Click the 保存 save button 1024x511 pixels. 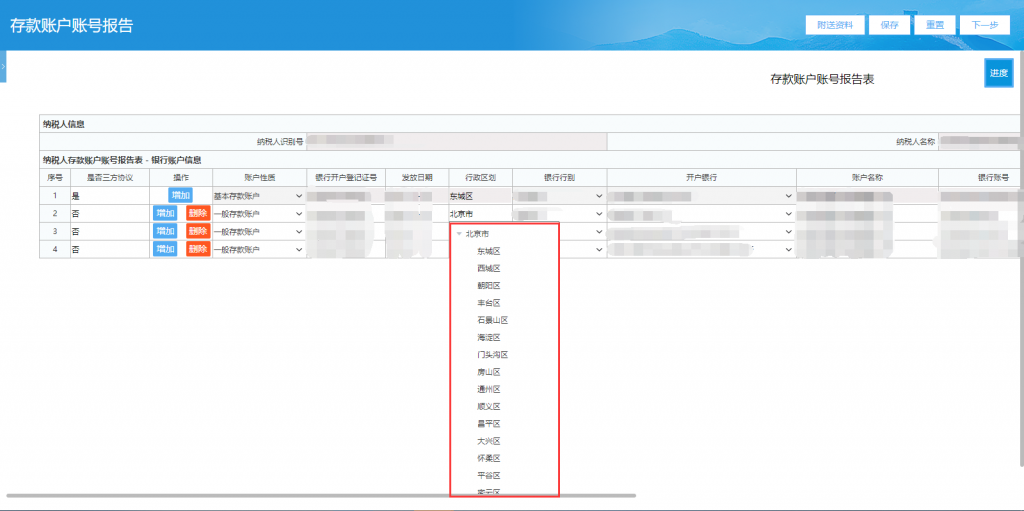(x=889, y=25)
